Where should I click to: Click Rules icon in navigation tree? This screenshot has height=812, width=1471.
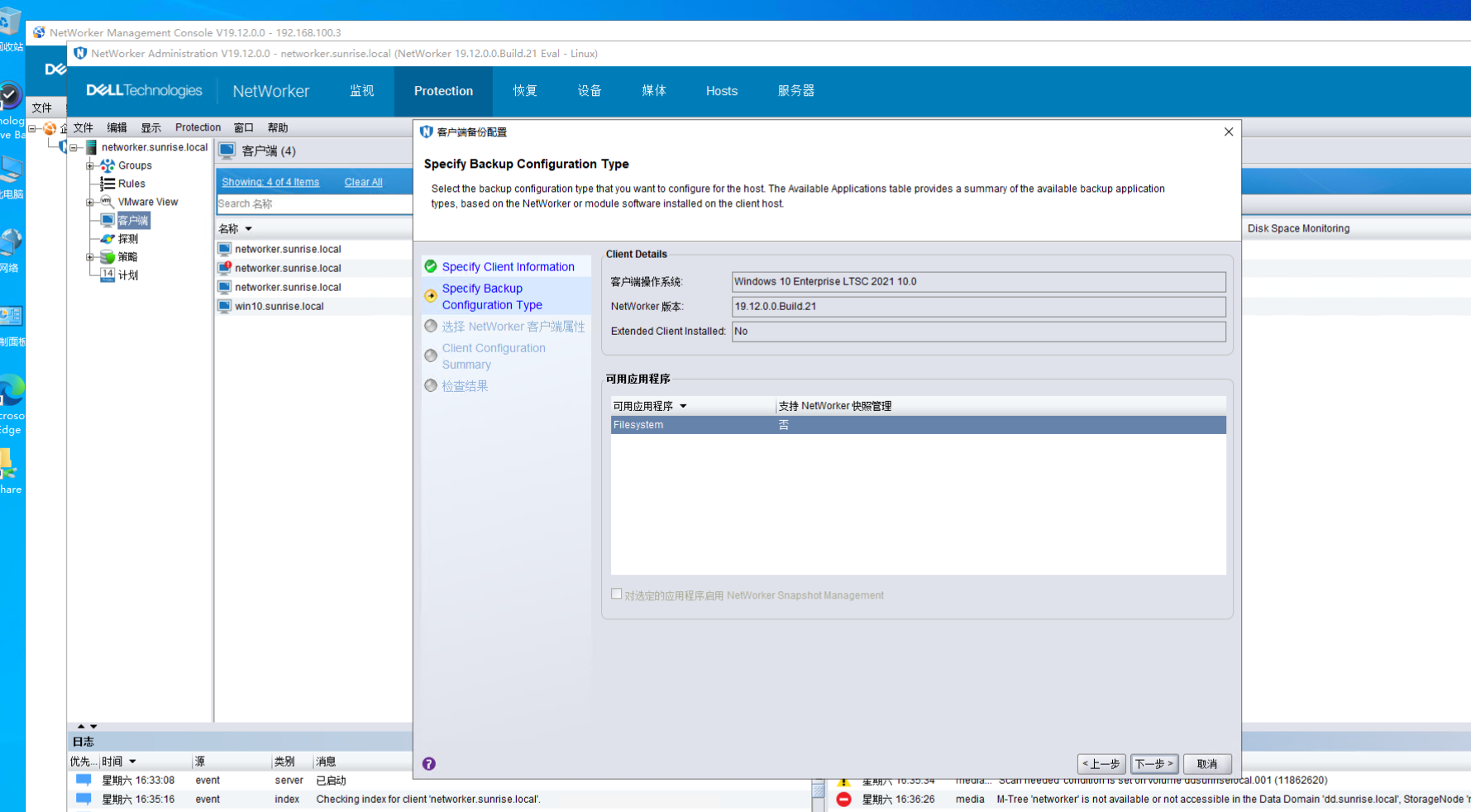point(107,184)
